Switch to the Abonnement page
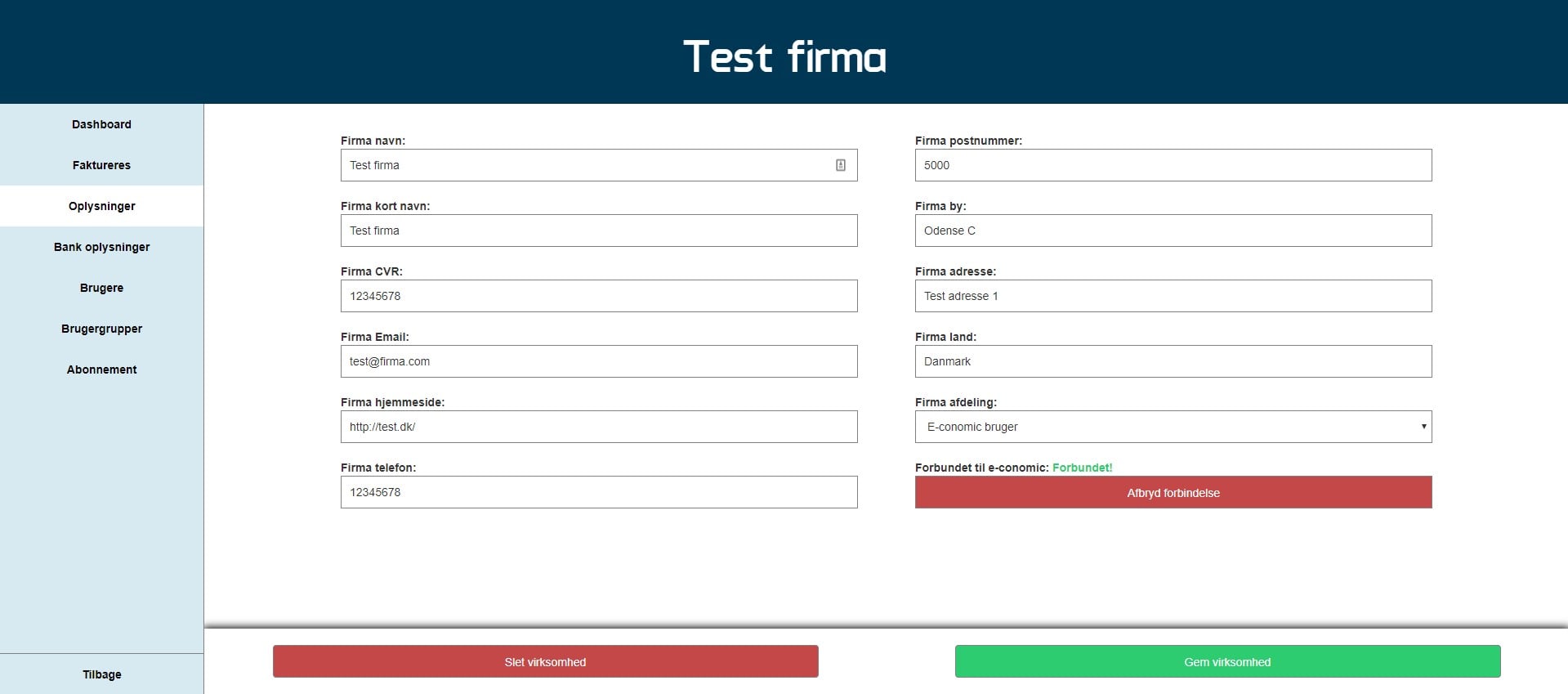Screen dimensions: 1568x694 tap(101, 369)
